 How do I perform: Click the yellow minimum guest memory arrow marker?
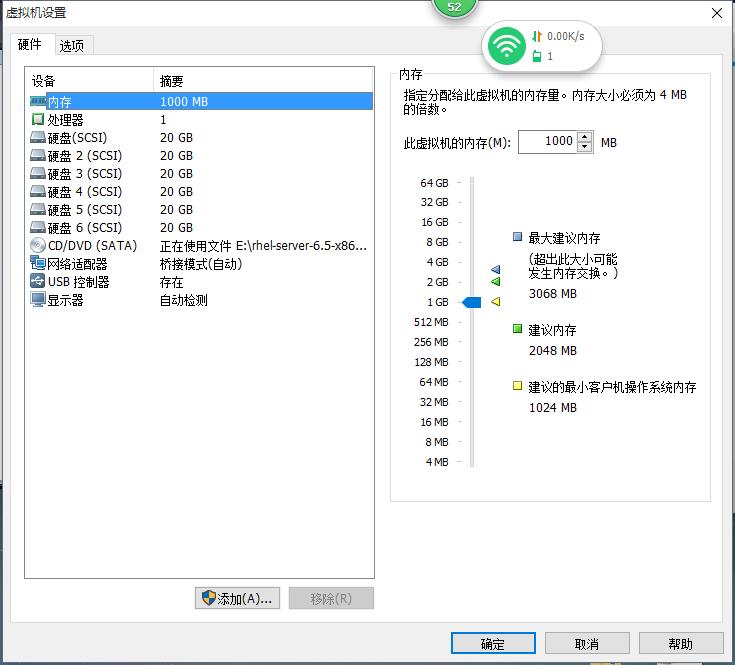coord(496,302)
